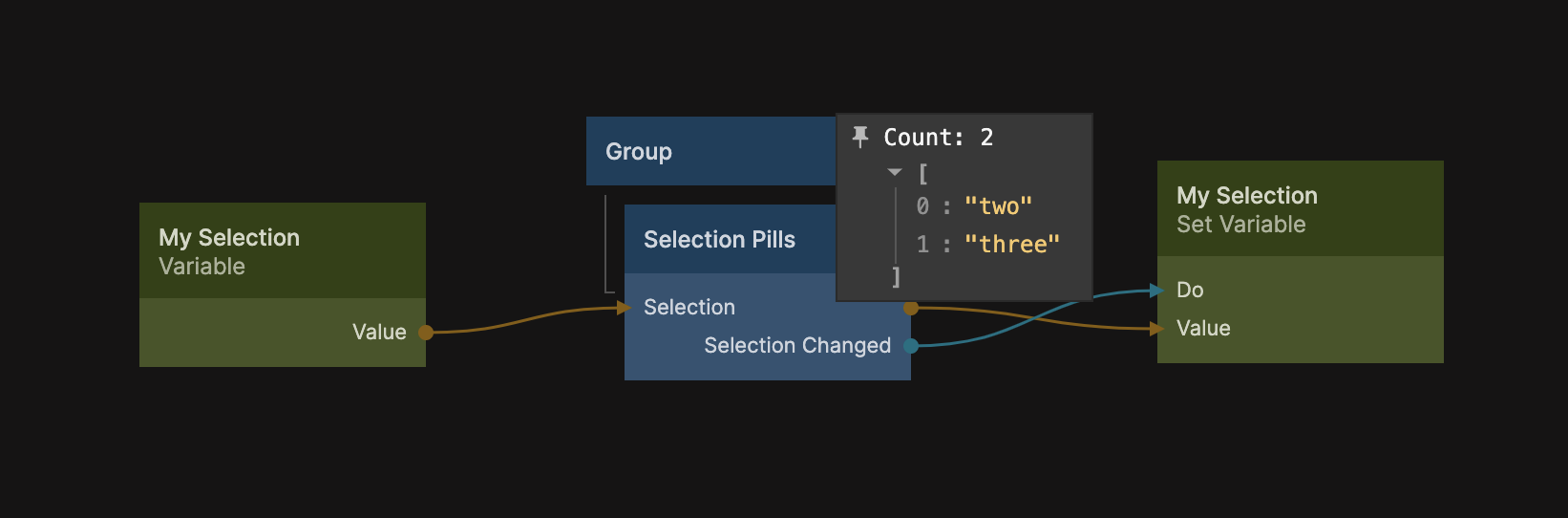Click array index 1 in the inspector
The image size is (1568, 518).
tap(922, 245)
